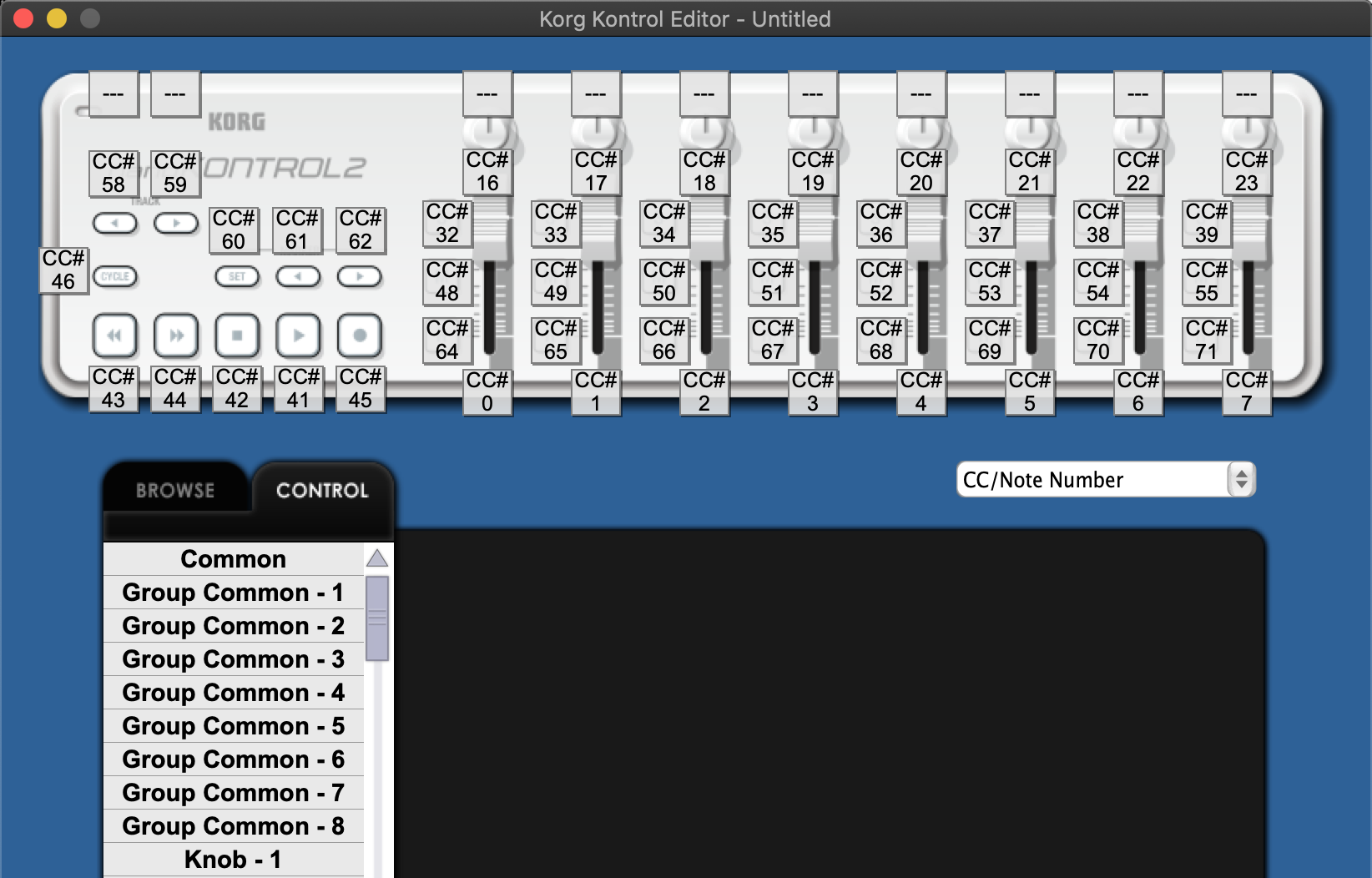Select the CC# 59 track button label
The height and width of the screenshot is (878, 1372).
point(175,174)
